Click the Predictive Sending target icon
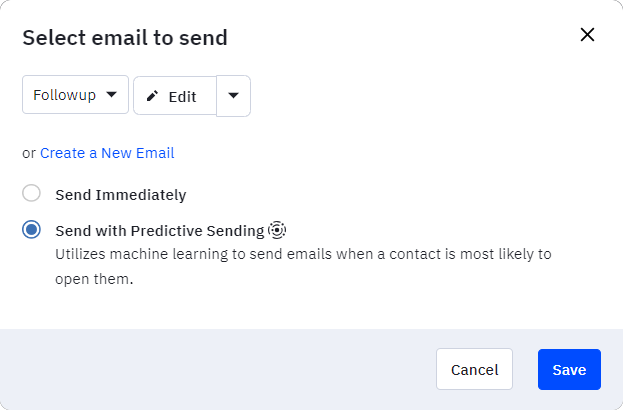 (x=277, y=230)
